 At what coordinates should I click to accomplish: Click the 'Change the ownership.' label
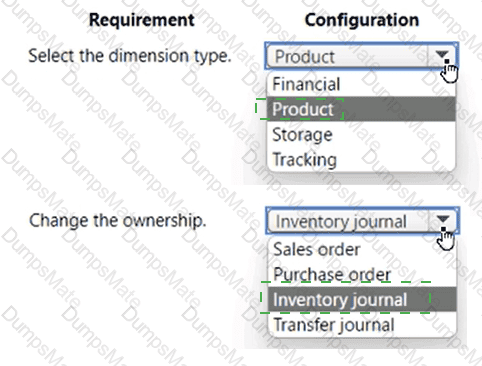(117, 221)
